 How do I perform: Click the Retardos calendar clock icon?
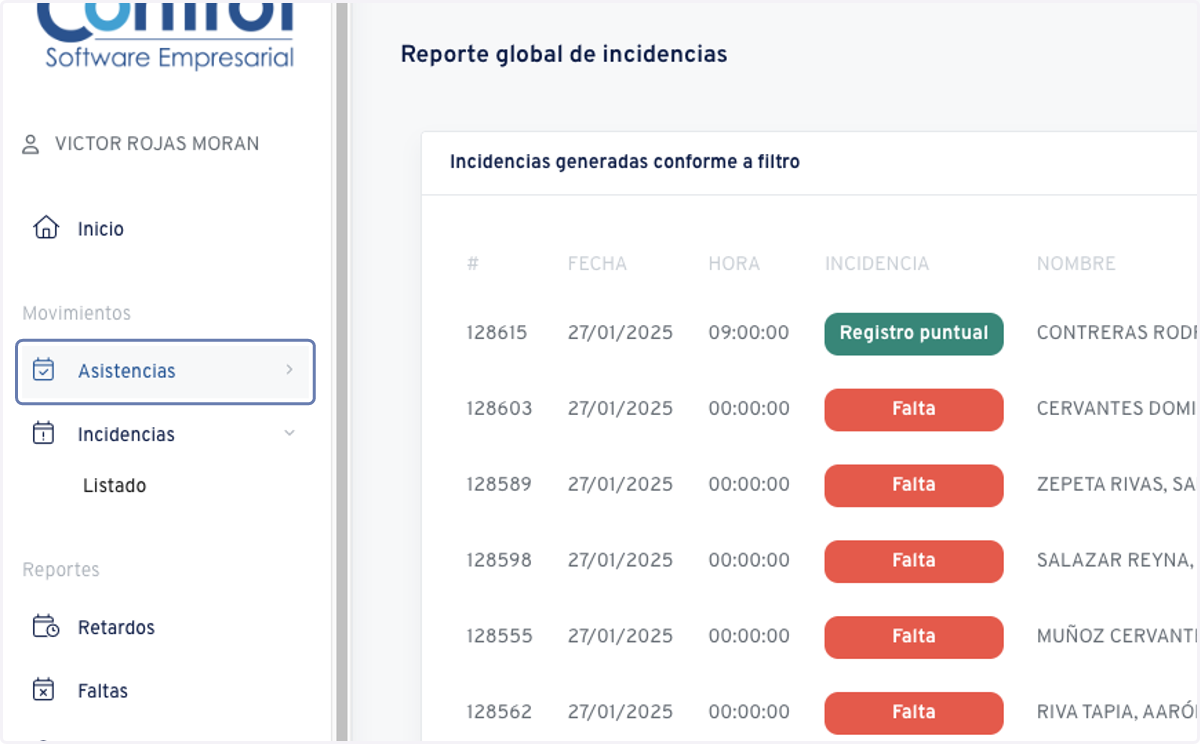point(45,627)
